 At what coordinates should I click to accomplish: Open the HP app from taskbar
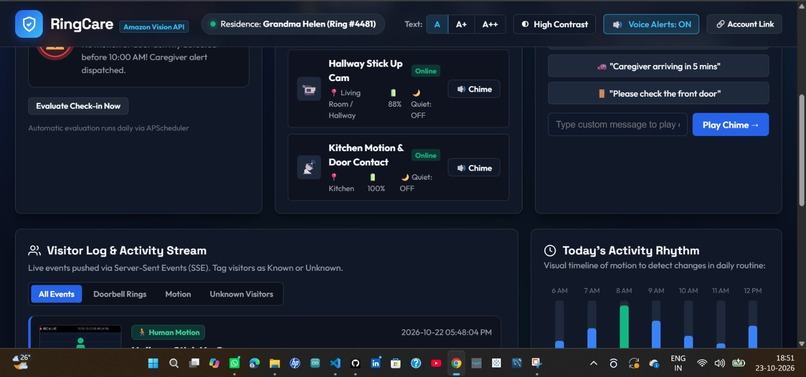click(x=295, y=363)
